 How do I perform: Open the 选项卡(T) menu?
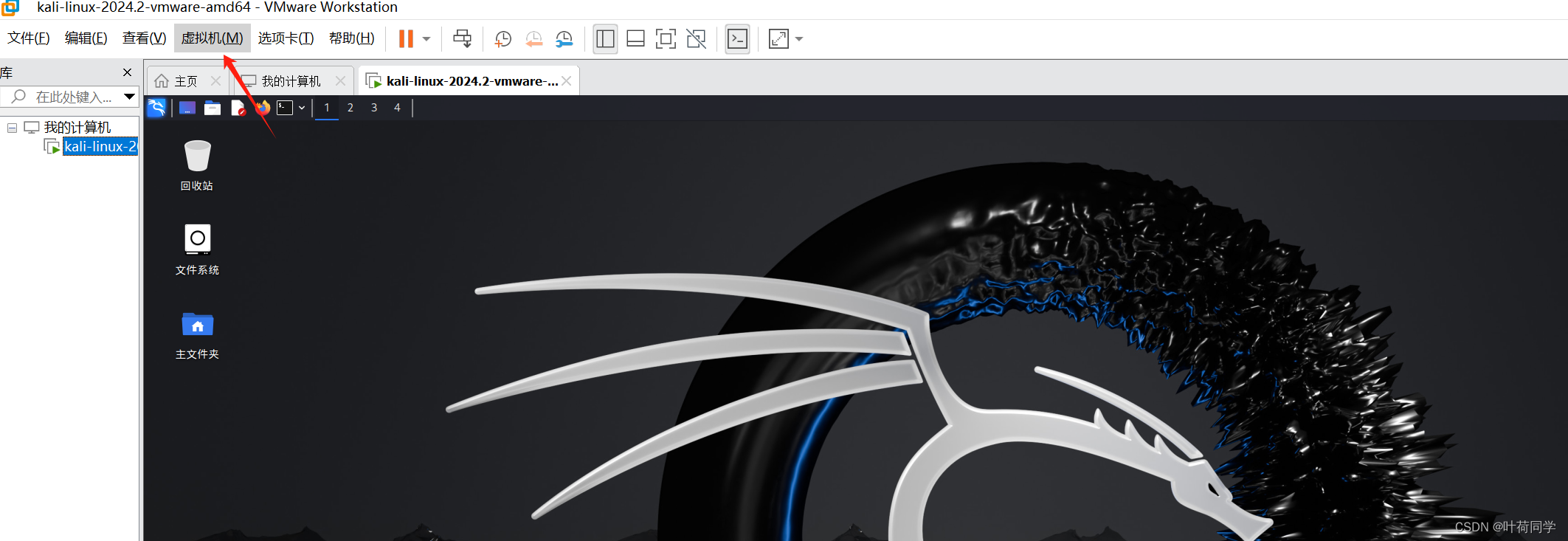coord(286,38)
